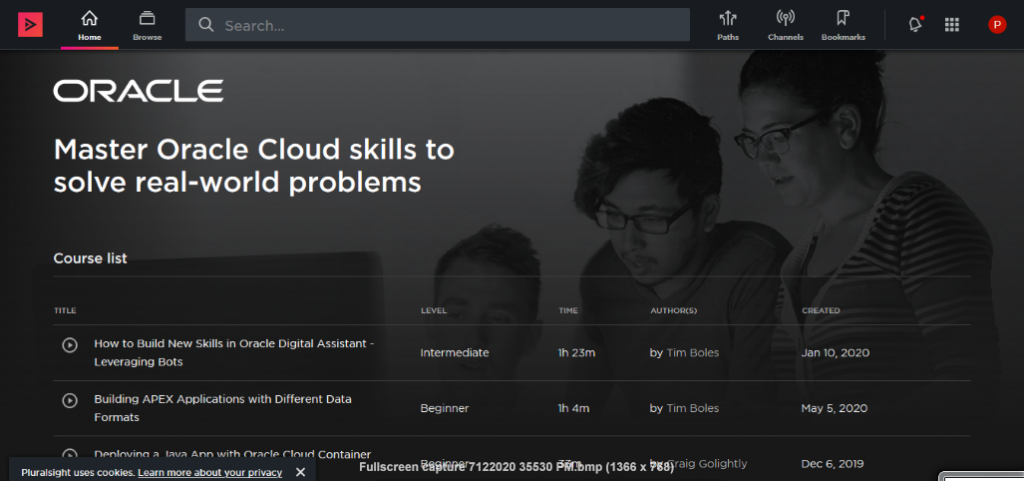Open Bookmarks from the top bar
This screenshot has height=481, width=1024.
click(x=843, y=26)
